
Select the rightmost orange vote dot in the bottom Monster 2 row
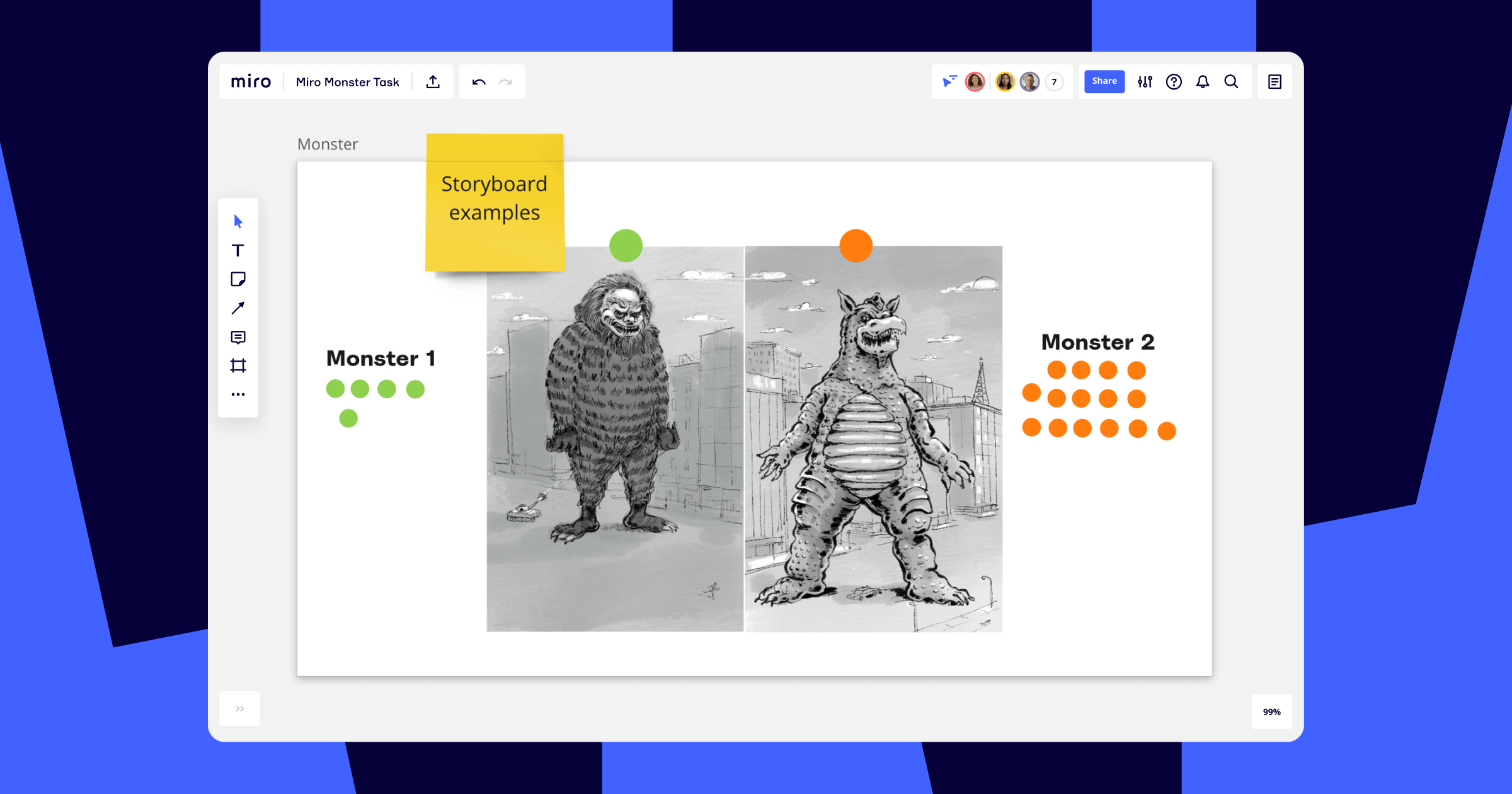tap(1167, 431)
